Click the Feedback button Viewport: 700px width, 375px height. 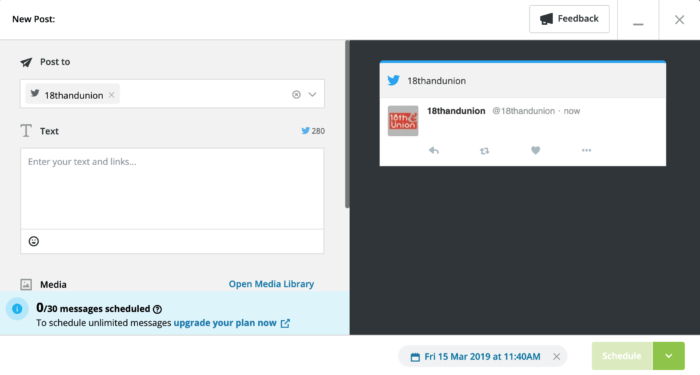pos(569,19)
